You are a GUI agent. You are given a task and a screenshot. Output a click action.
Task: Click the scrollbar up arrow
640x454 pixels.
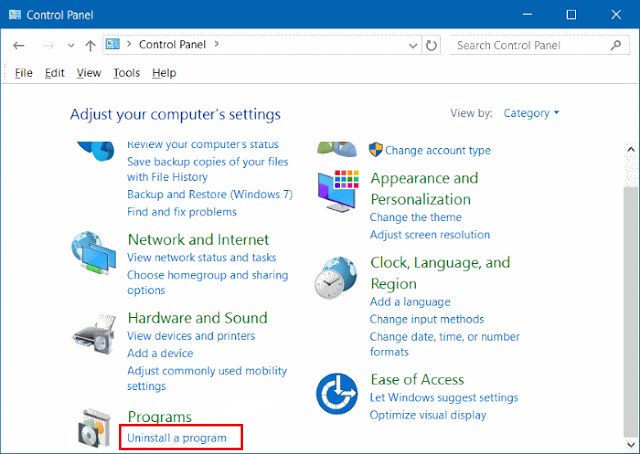[631, 149]
